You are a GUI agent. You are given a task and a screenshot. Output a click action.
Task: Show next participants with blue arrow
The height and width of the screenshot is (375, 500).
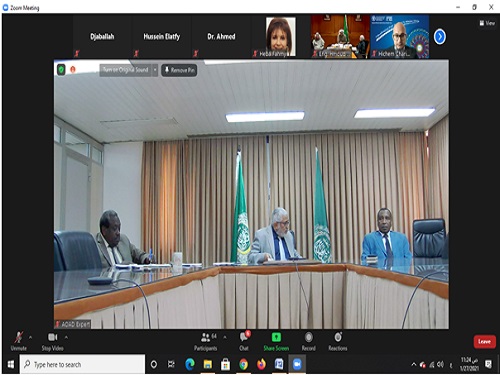pyautogui.click(x=440, y=37)
